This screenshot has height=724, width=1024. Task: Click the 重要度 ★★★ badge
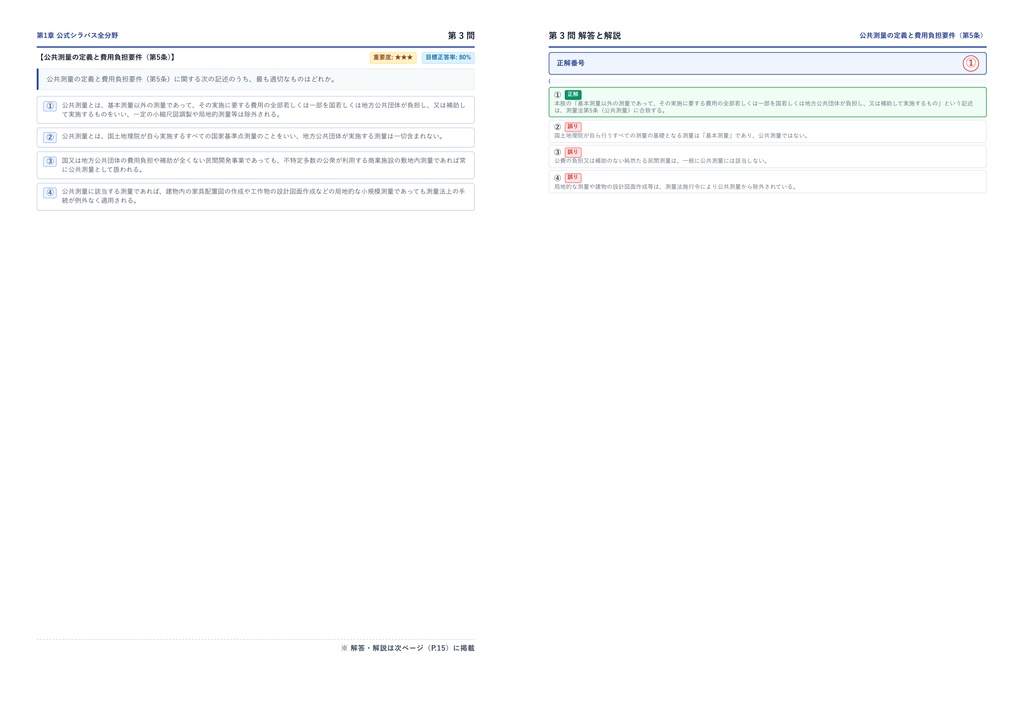393,57
